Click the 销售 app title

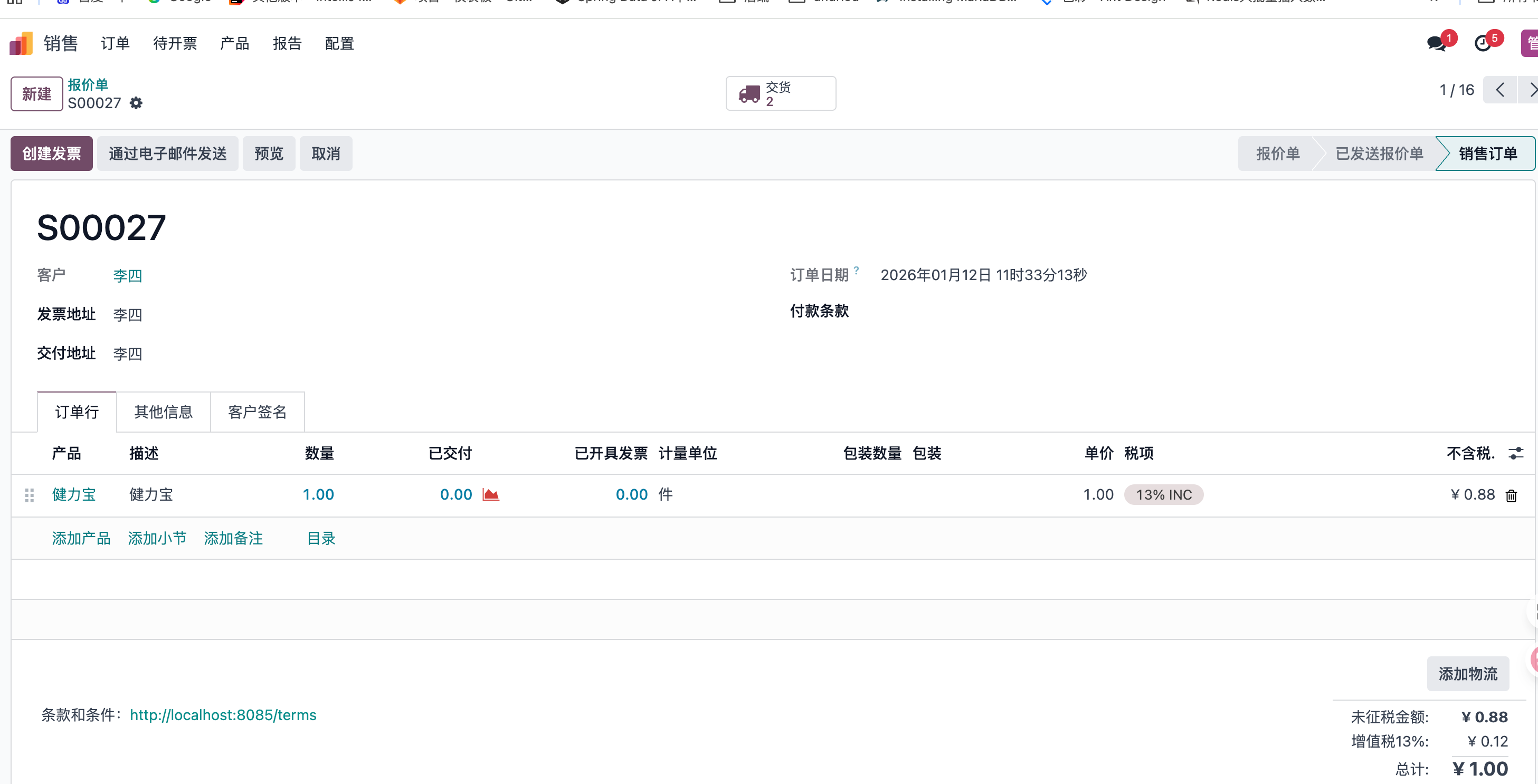click(60, 44)
